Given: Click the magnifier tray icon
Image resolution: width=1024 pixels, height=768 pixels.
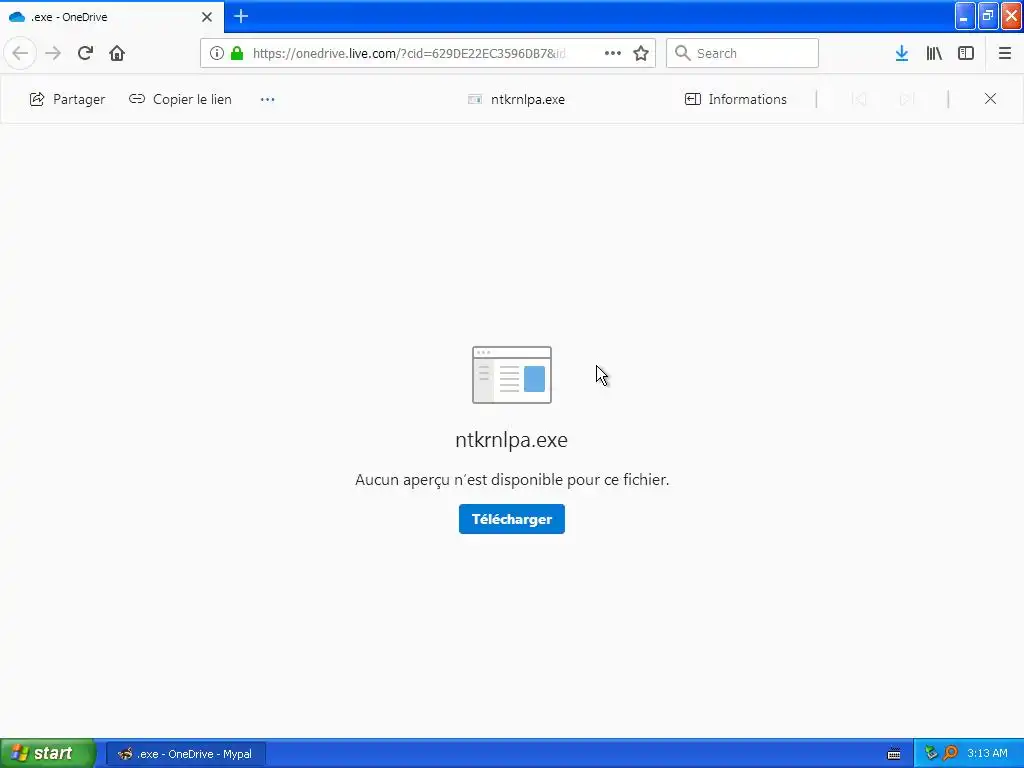Looking at the screenshot, I should [950, 754].
